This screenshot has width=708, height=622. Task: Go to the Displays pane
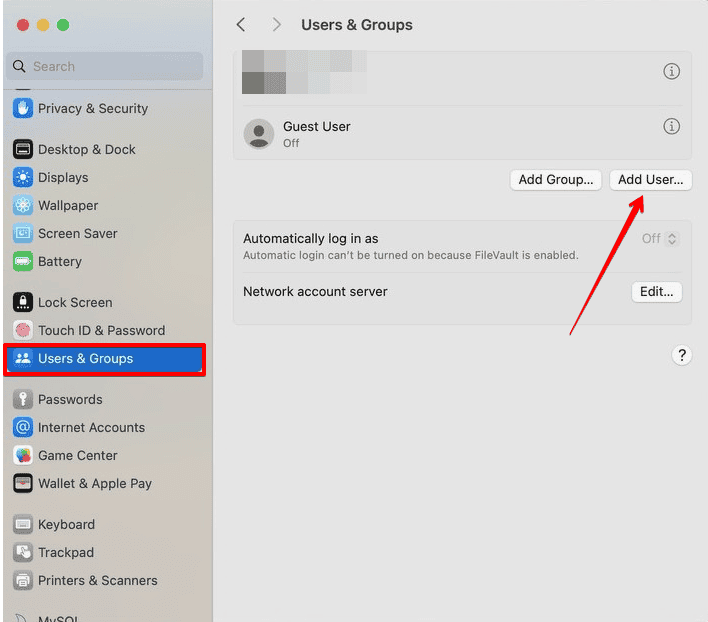63,177
